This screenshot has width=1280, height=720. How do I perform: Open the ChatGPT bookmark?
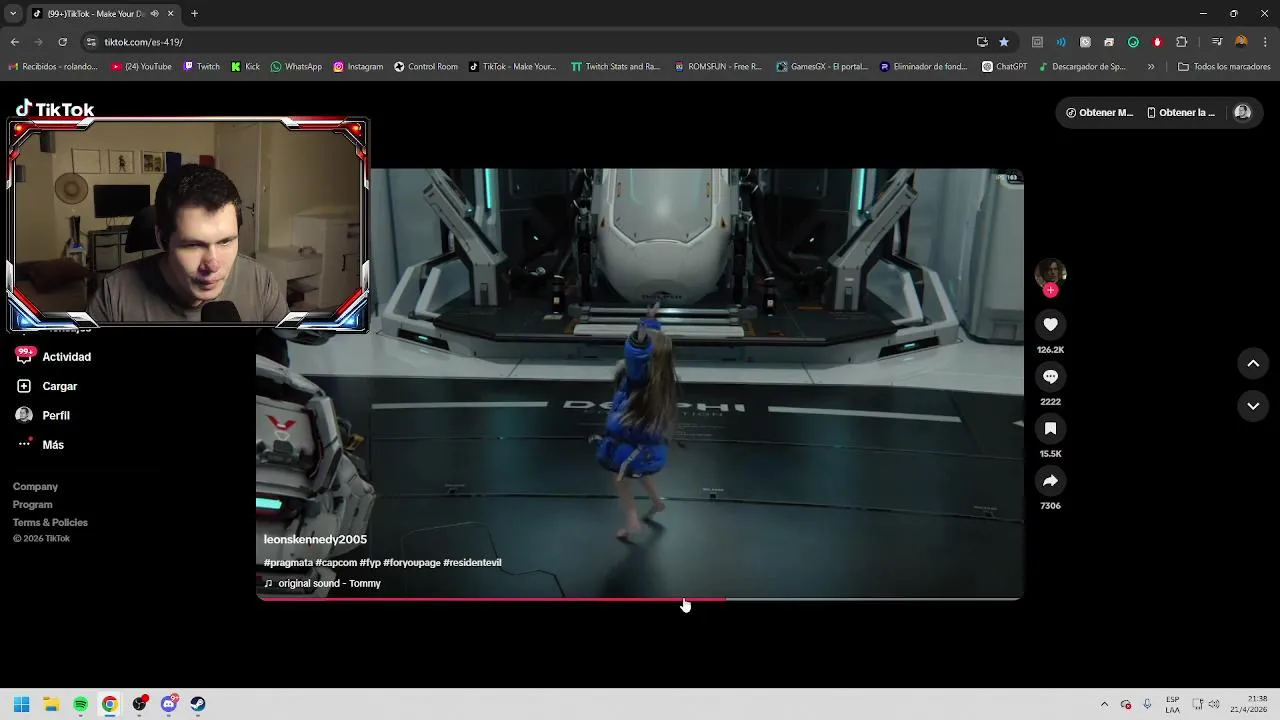click(x=1004, y=67)
